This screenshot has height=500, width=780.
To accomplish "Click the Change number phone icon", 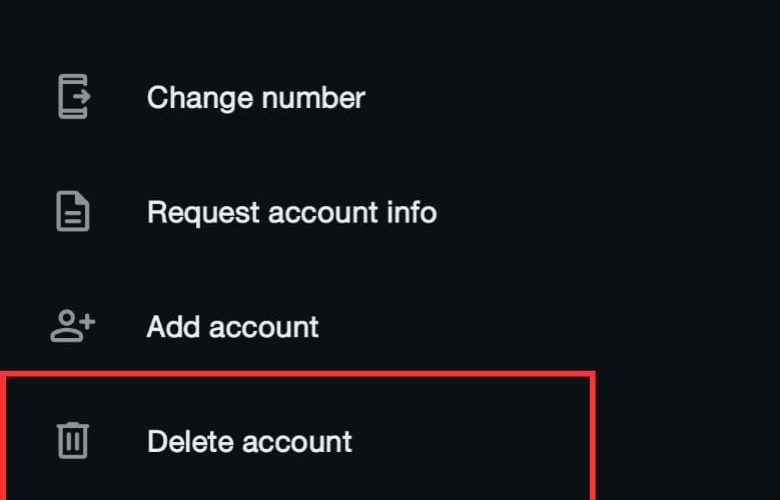I will (x=72, y=98).
